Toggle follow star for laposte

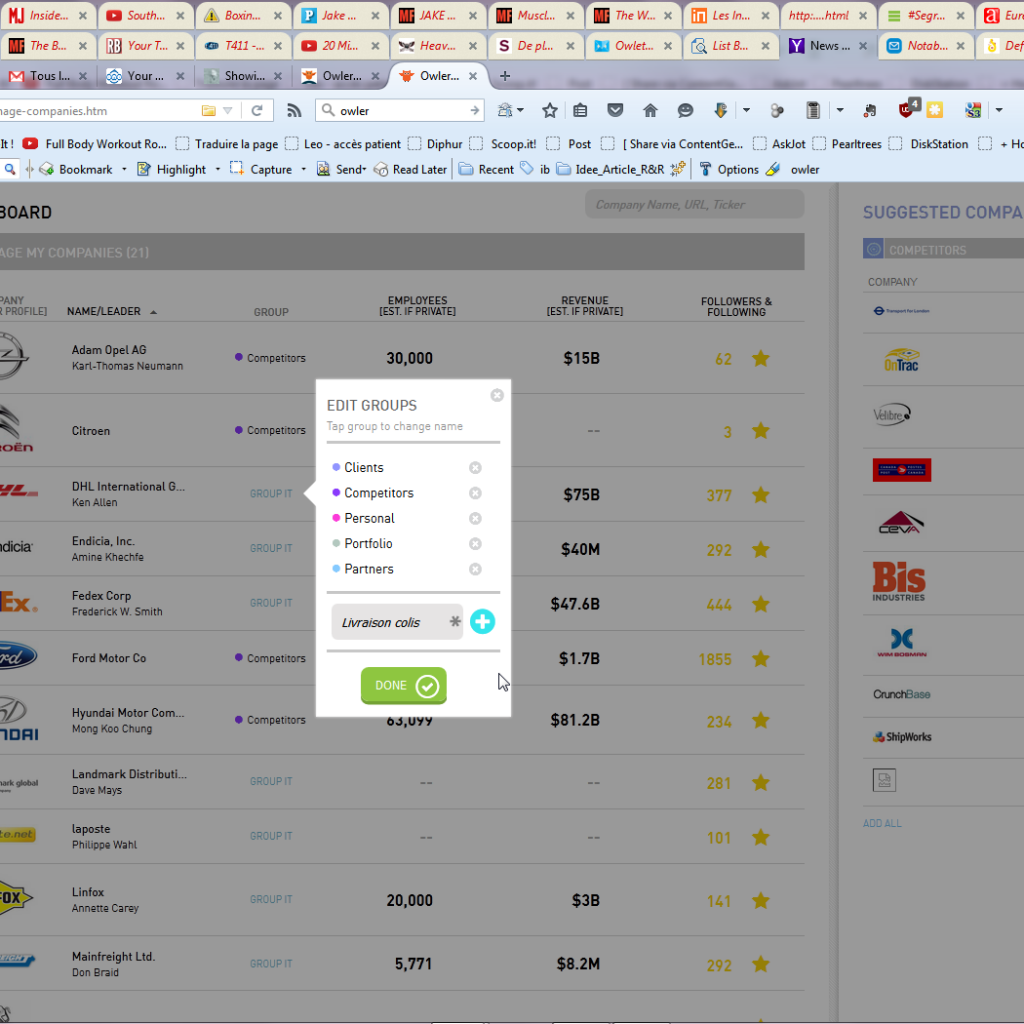[x=761, y=837]
